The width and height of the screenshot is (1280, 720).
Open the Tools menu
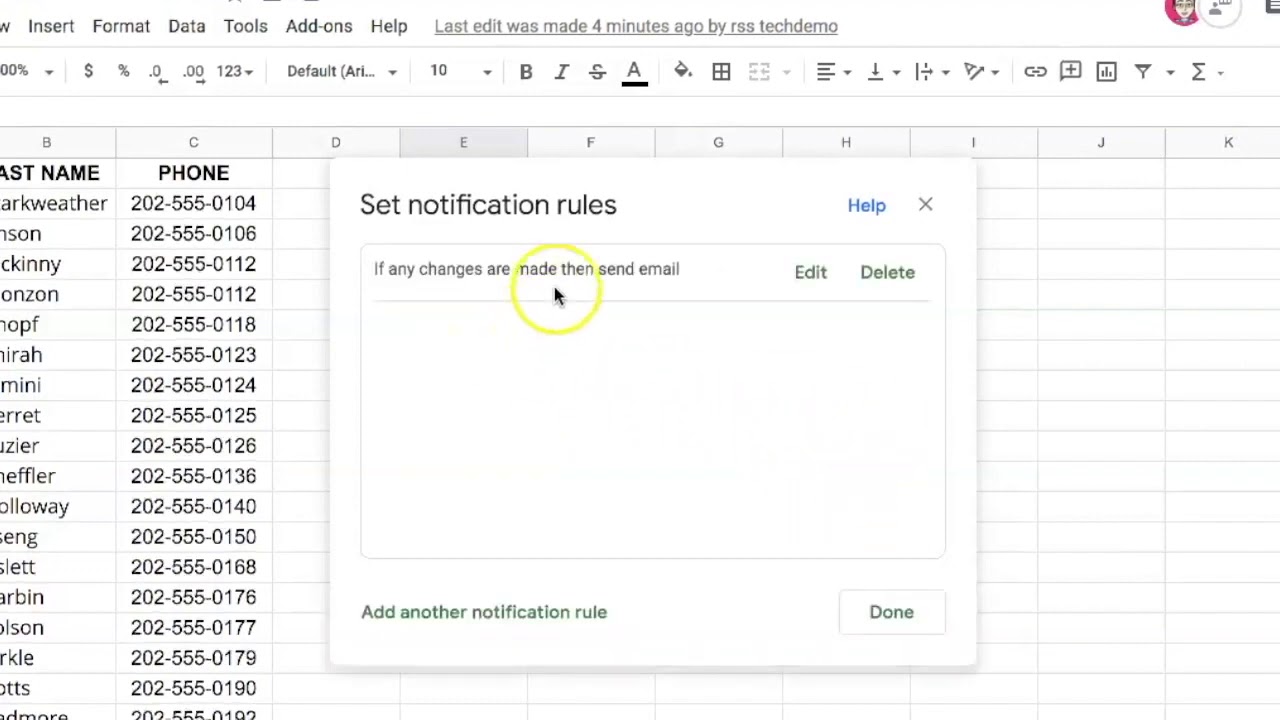coord(245,26)
